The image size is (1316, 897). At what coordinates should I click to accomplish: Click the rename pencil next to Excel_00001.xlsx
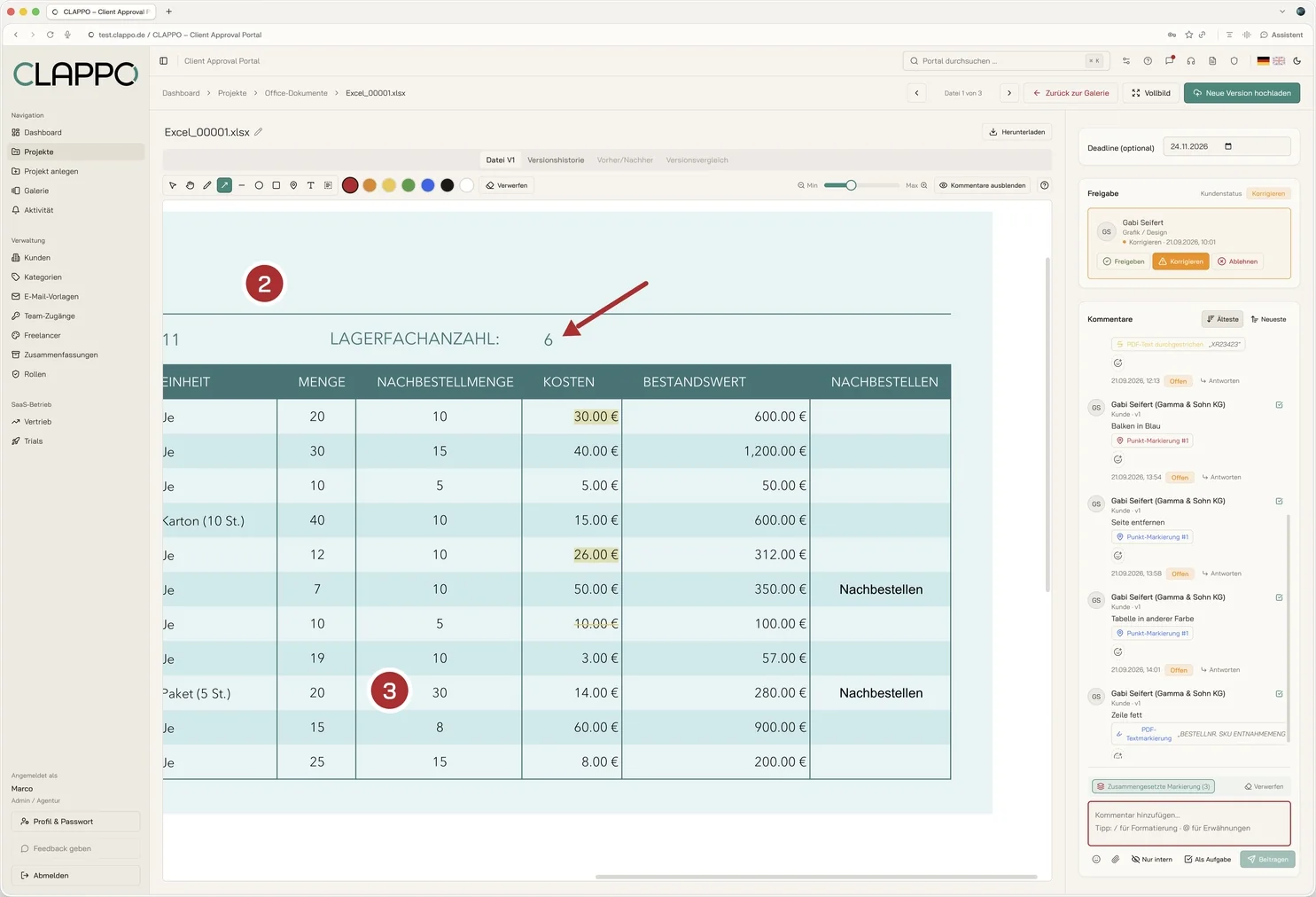[x=259, y=132]
